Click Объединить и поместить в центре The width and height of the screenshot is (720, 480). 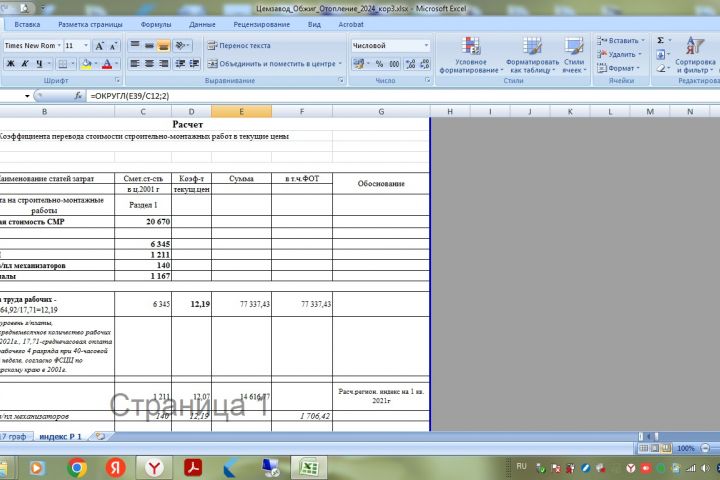coord(272,64)
